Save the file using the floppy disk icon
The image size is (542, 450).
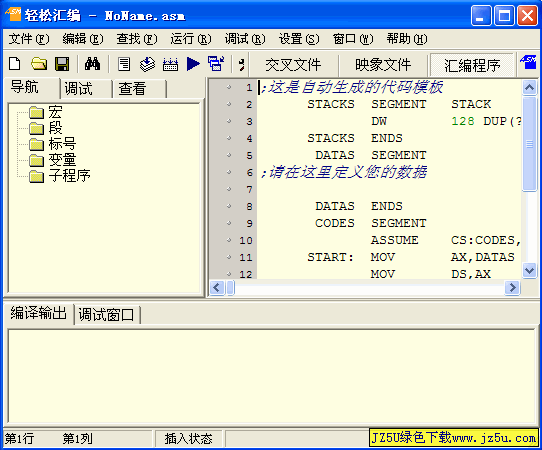pyautogui.click(x=63, y=64)
